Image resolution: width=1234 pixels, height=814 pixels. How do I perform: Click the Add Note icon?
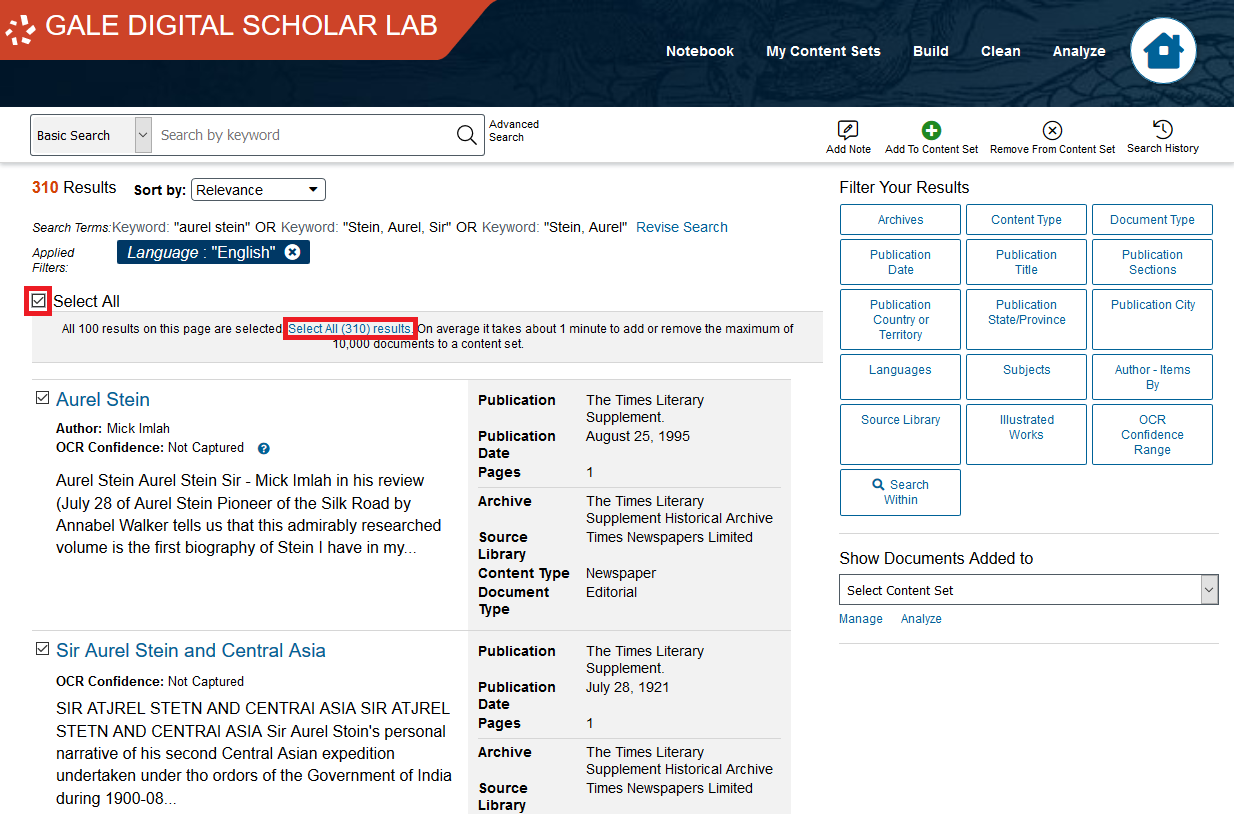[847, 136]
